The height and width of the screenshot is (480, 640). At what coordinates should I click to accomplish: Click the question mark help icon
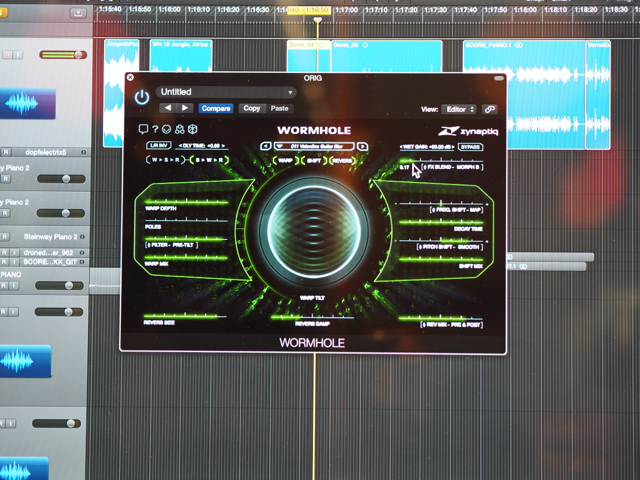155,129
